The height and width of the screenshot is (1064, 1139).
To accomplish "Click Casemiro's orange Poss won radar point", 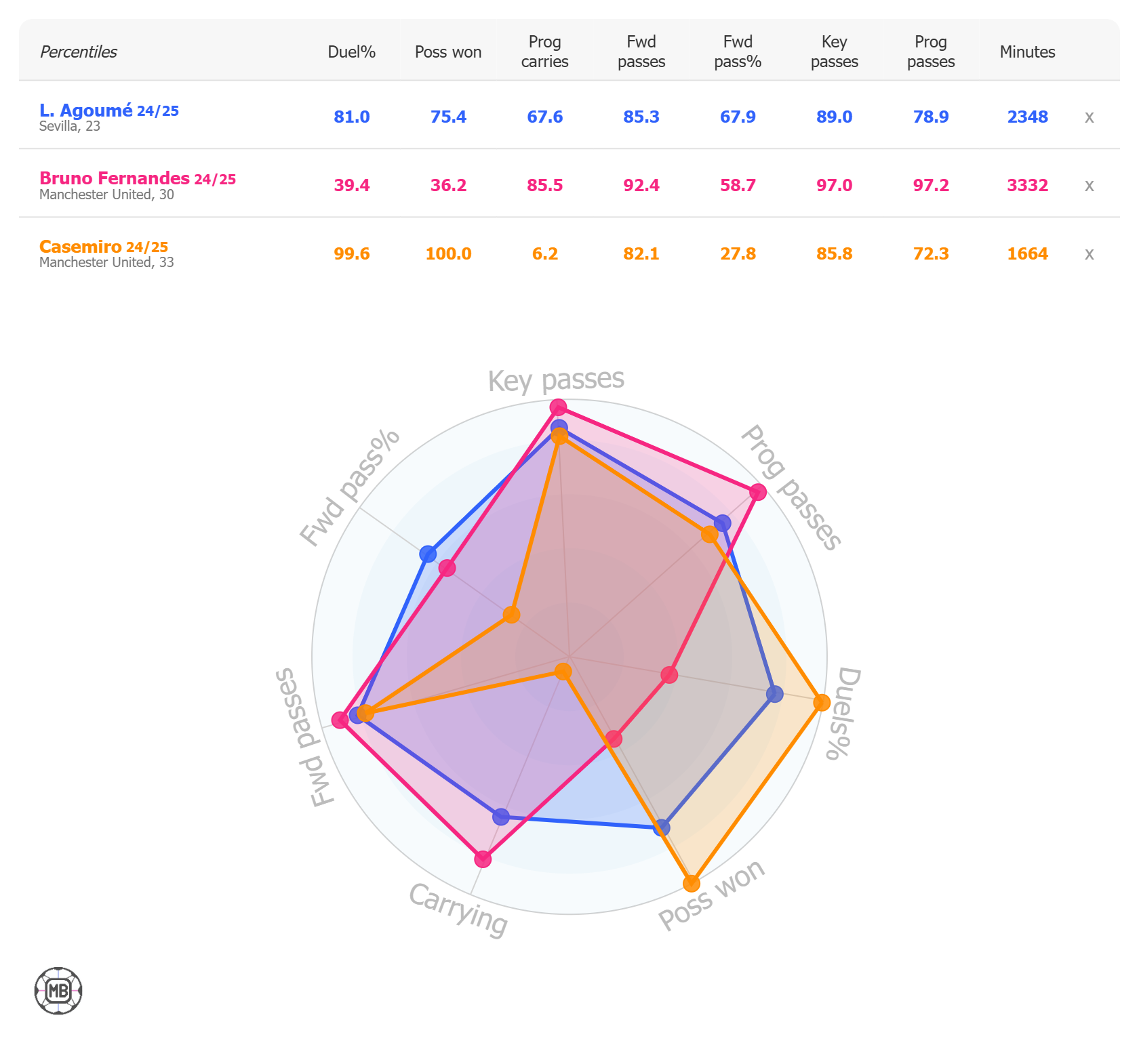I will tap(692, 883).
